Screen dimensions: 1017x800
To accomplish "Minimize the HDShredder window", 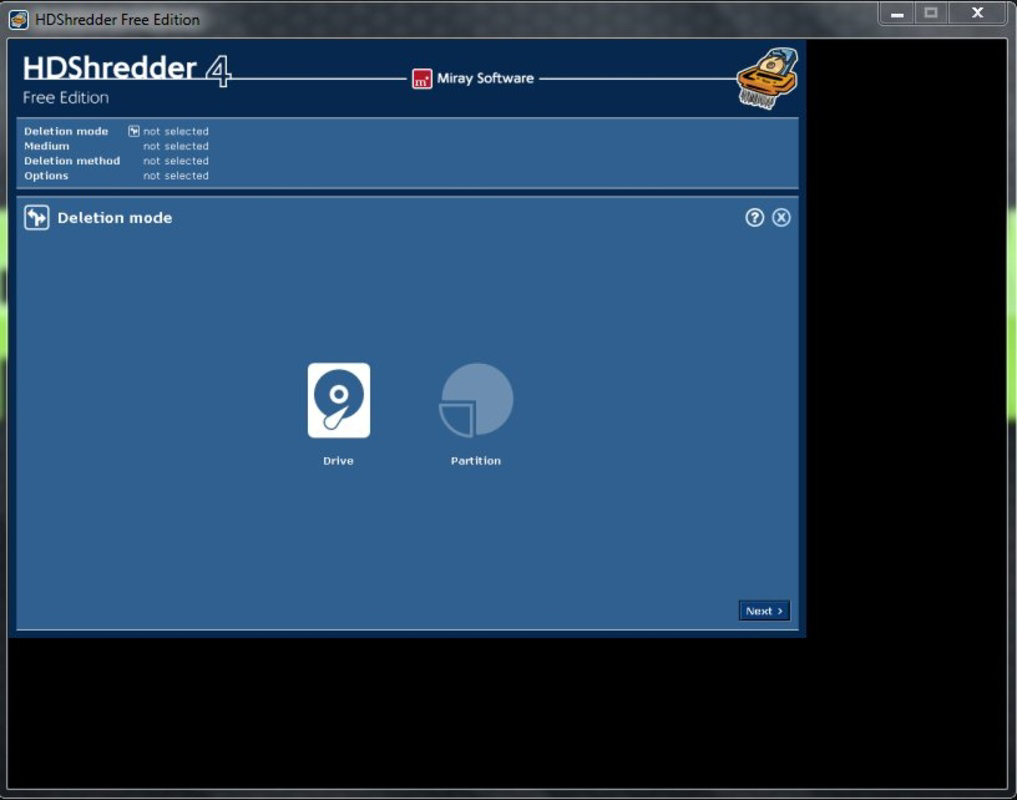I will click(x=897, y=13).
